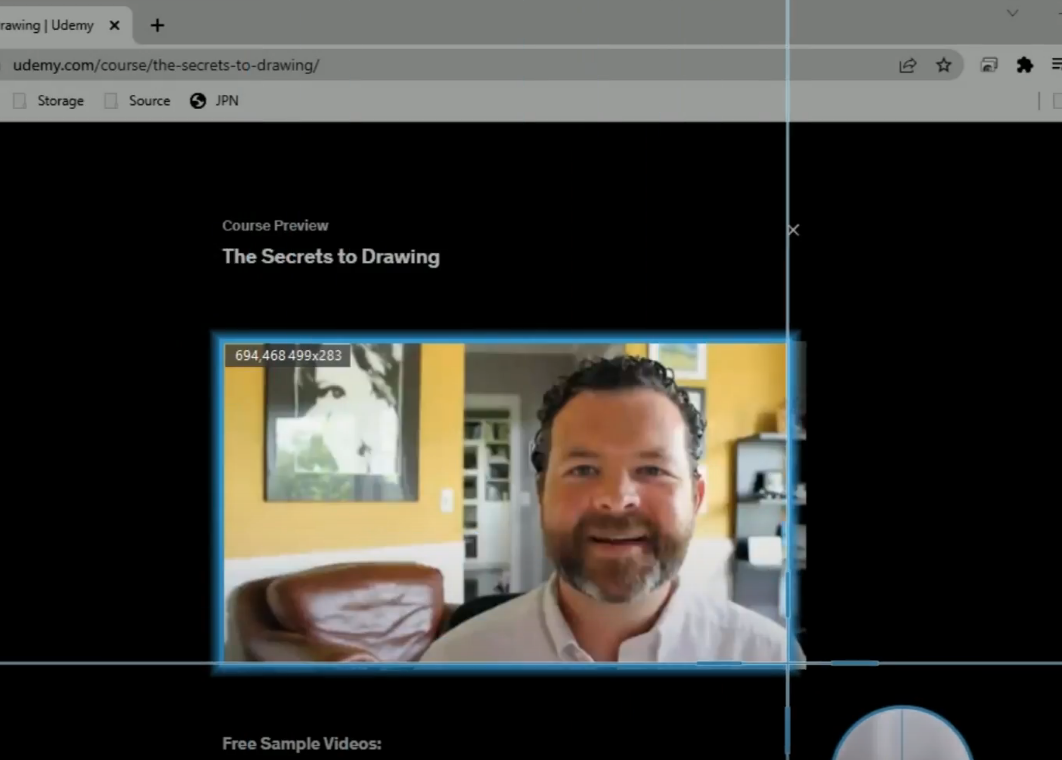The width and height of the screenshot is (1062, 760).
Task: Click the course title The Secrets to Drawing
Action: click(x=331, y=257)
